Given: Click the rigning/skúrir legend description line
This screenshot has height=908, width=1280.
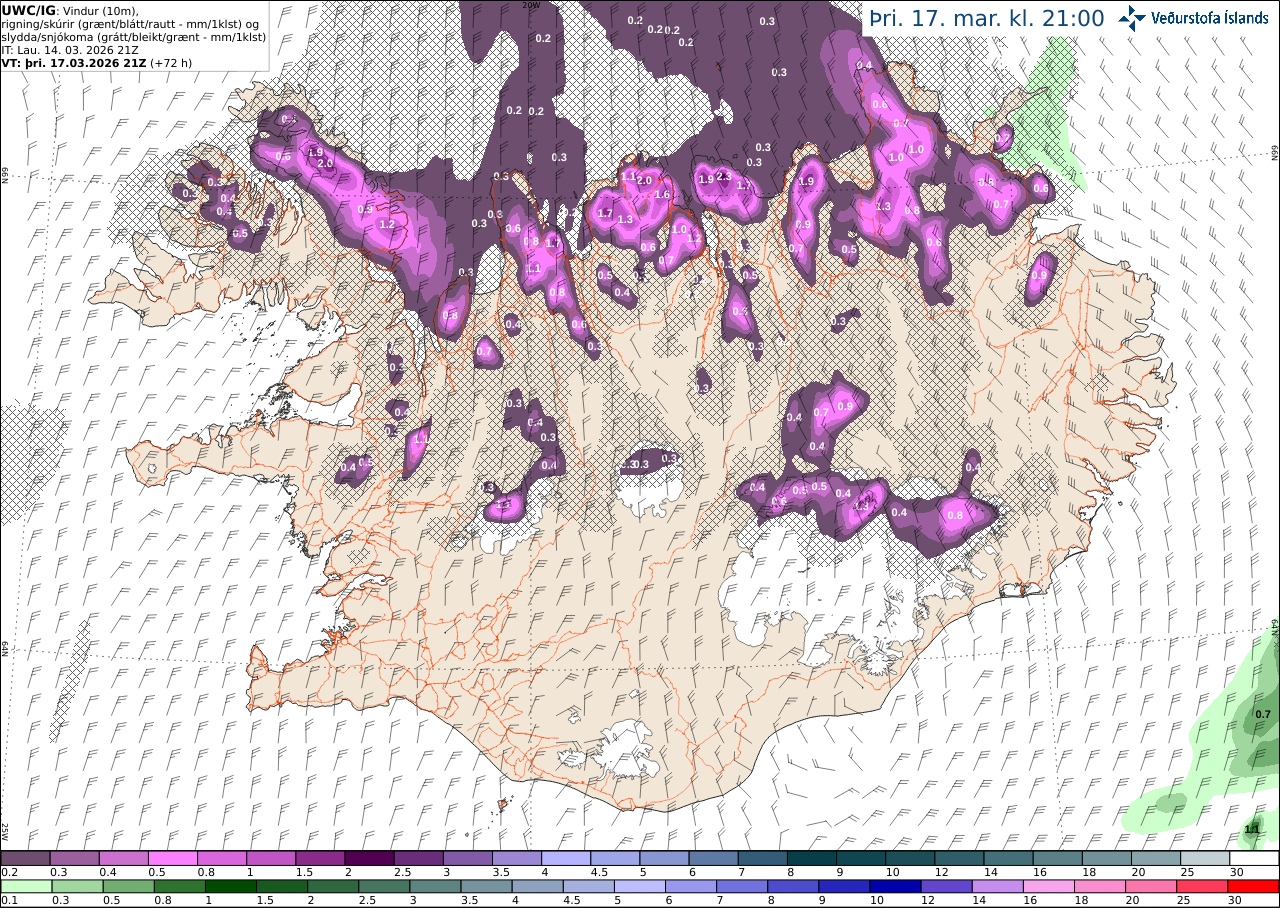Looking at the screenshot, I should pyautogui.click(x=130, y=24).
